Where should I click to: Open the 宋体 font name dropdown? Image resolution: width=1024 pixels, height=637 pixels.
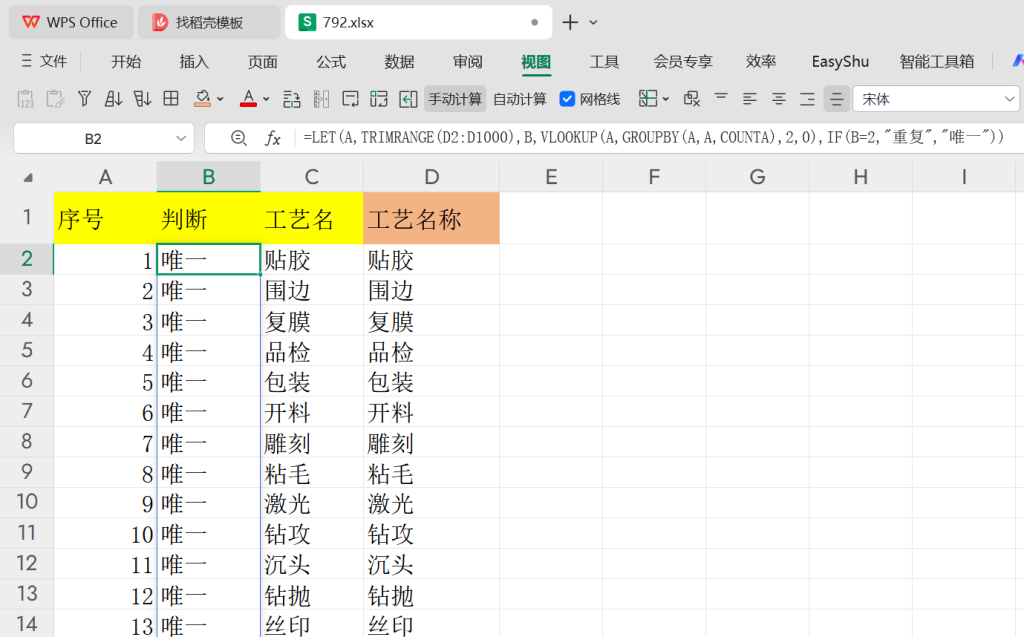tap(1009, 99)
